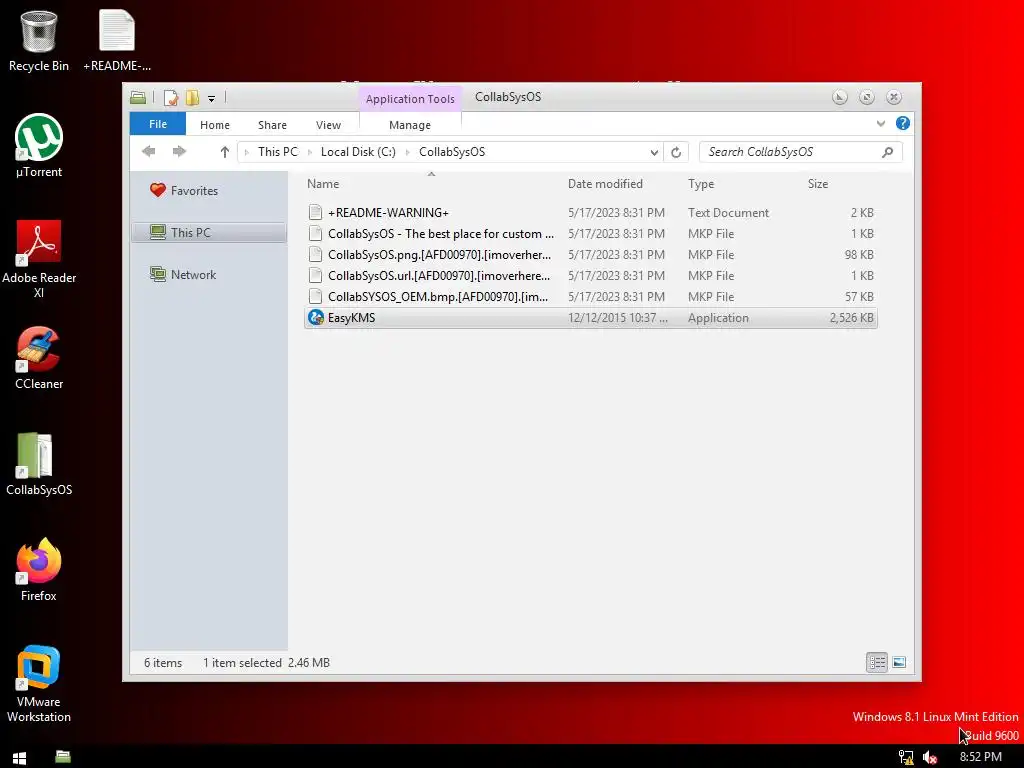The image size is (1024, 768).
Task: Open the Customize Quick Access Toolbar dropdown
Action: pyautogui.click(x=212, y=99)
